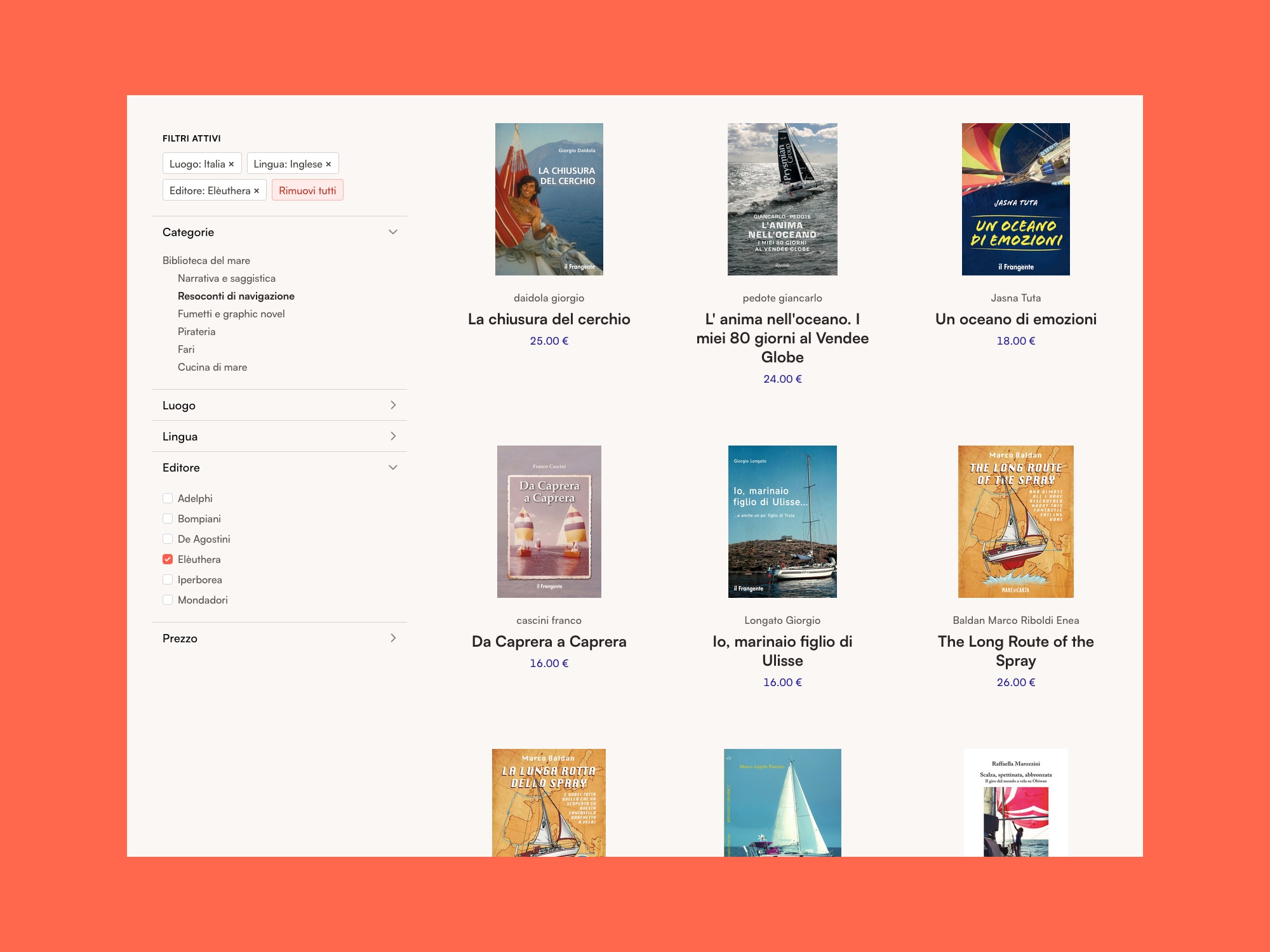
Task: Open La chiusura del cerchio cover
Action: click(x=549, y=199)
